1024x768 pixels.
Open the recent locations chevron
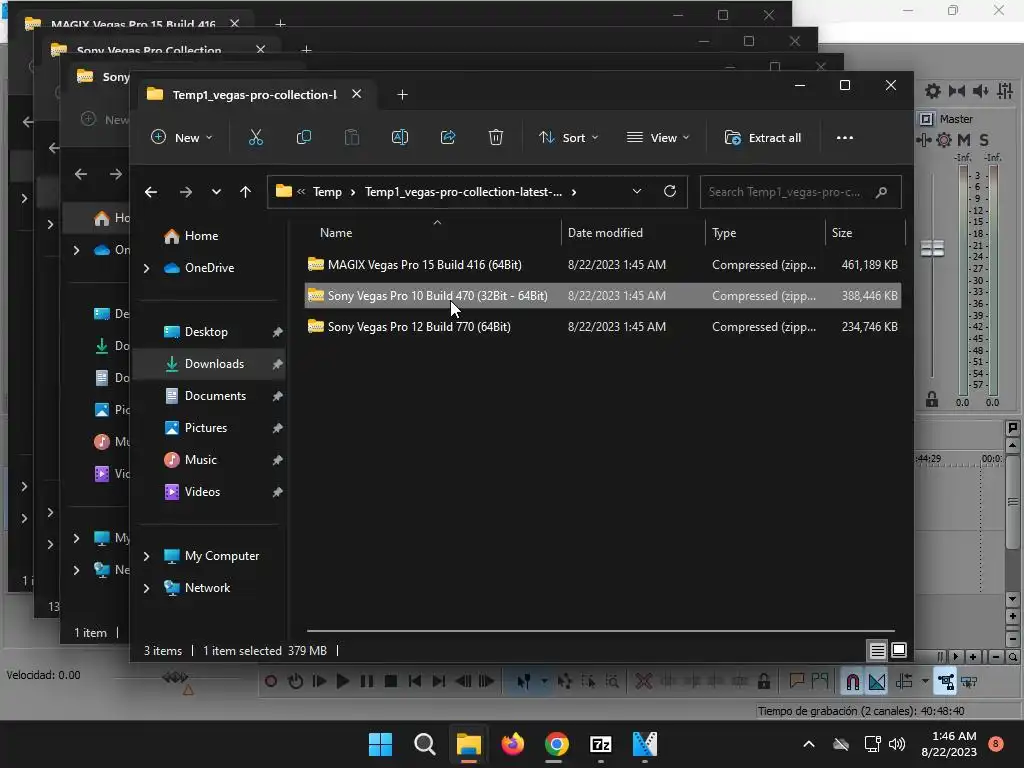[216, 192]
